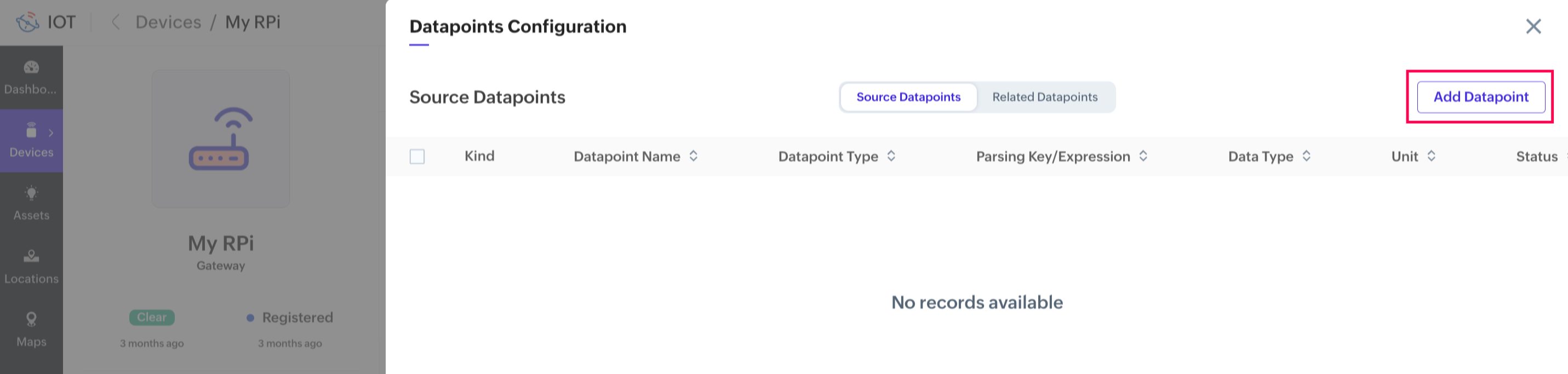Click the My RPi gateway device image
The width and height of the screenshot is (1568, 374).
[x=220, y=139]
